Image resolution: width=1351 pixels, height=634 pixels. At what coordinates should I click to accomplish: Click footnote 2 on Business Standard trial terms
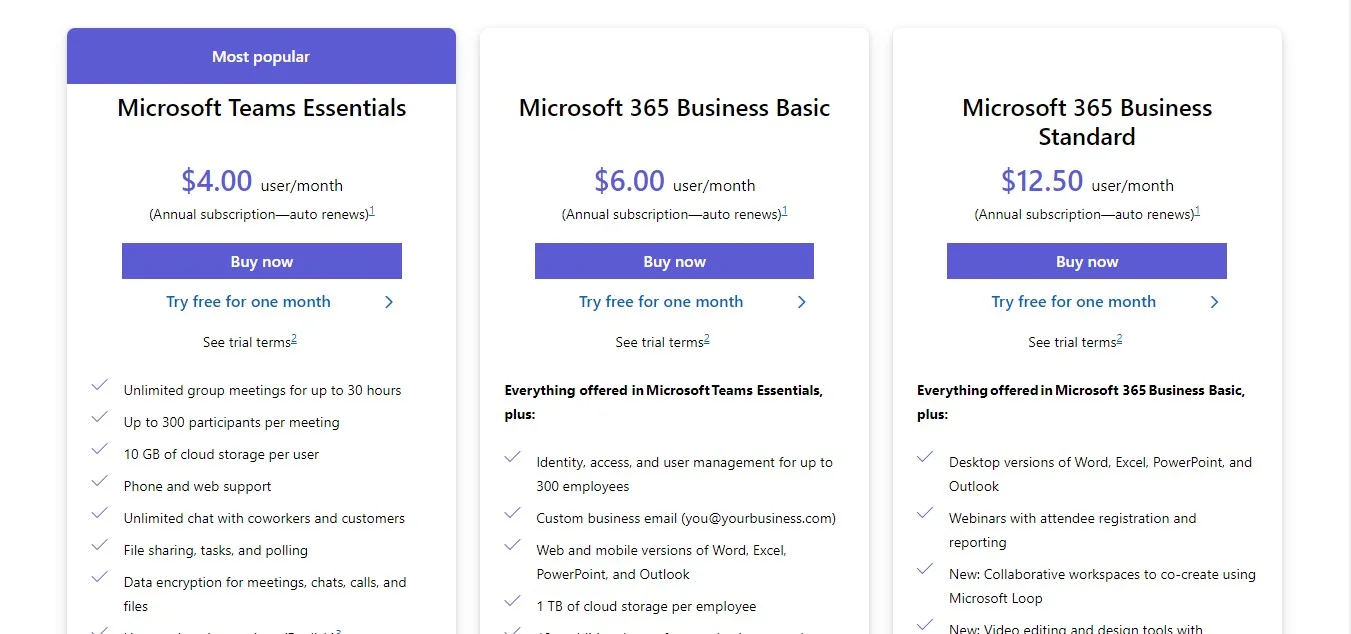pos(1120,336)
